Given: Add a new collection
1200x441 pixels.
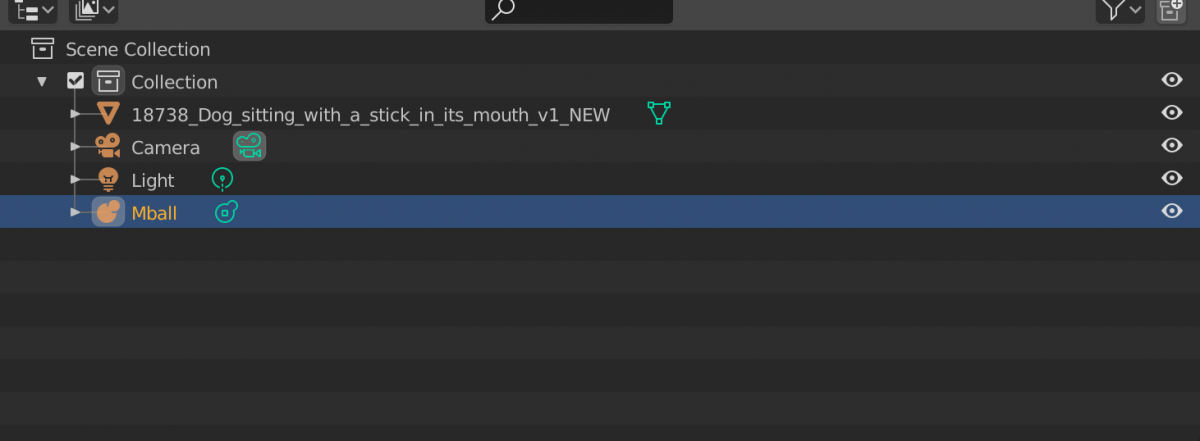Looking at the screenshot, I should (x=1170, y=10).
